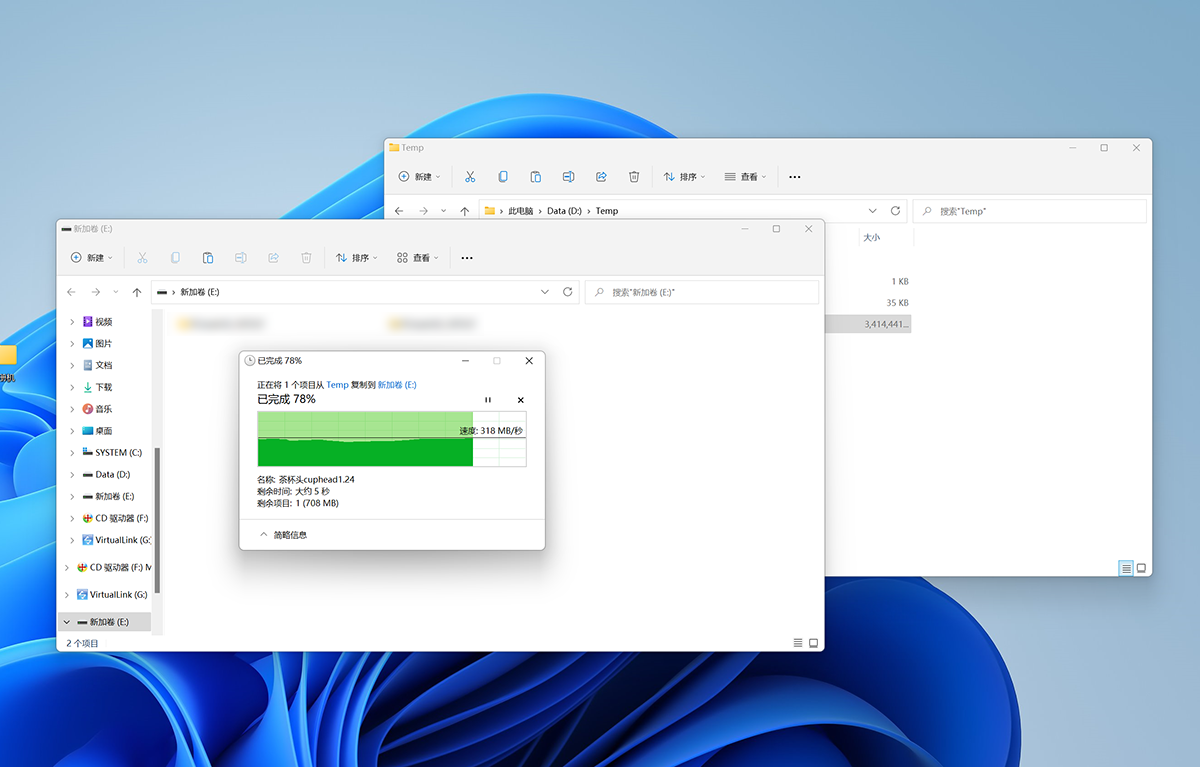1200x767 pixels.
Task: Click Rename icon in Temp window toolbar
Action: (x=568, y=177)
